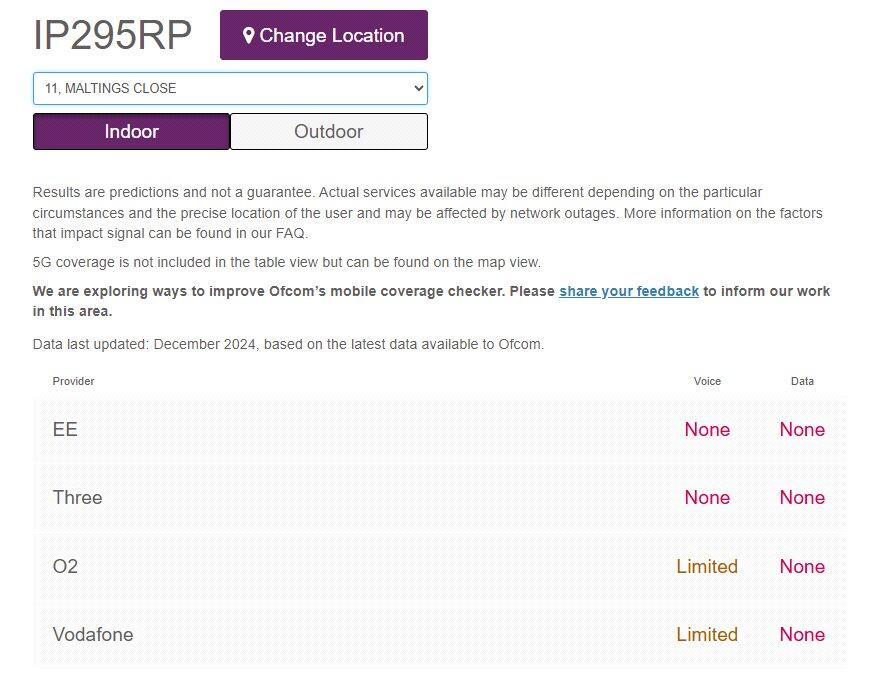
Task: Click the address selector's chevron arrow
Action: (418, 88)
